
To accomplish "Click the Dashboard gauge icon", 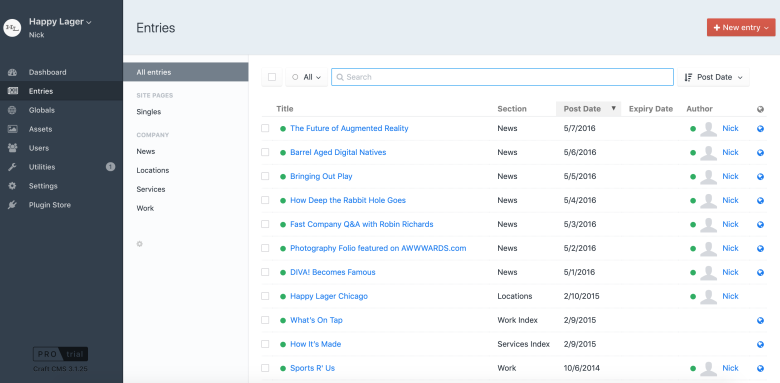I will (x=12, y=72).
